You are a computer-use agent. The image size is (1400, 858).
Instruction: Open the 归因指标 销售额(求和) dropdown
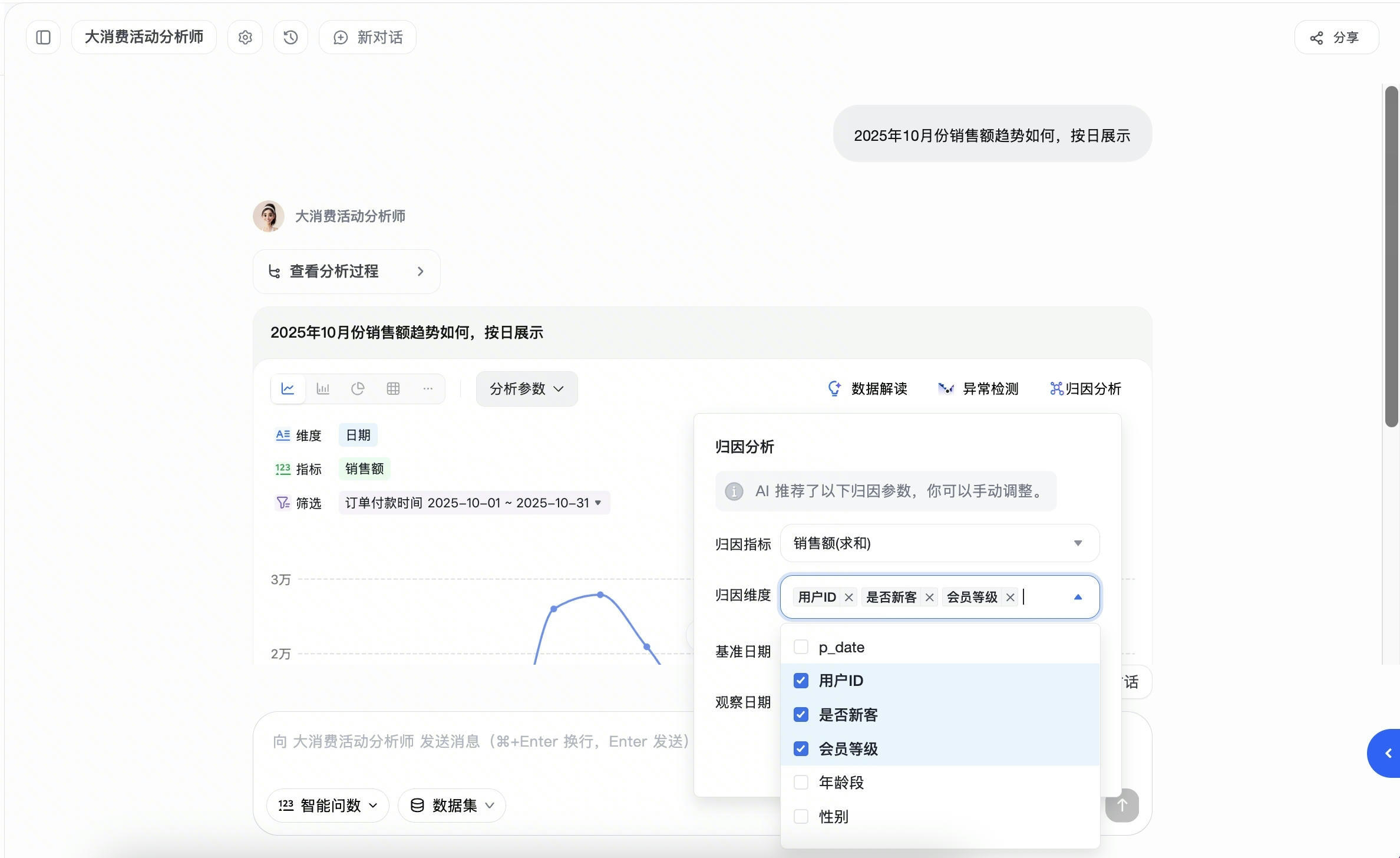939,543
